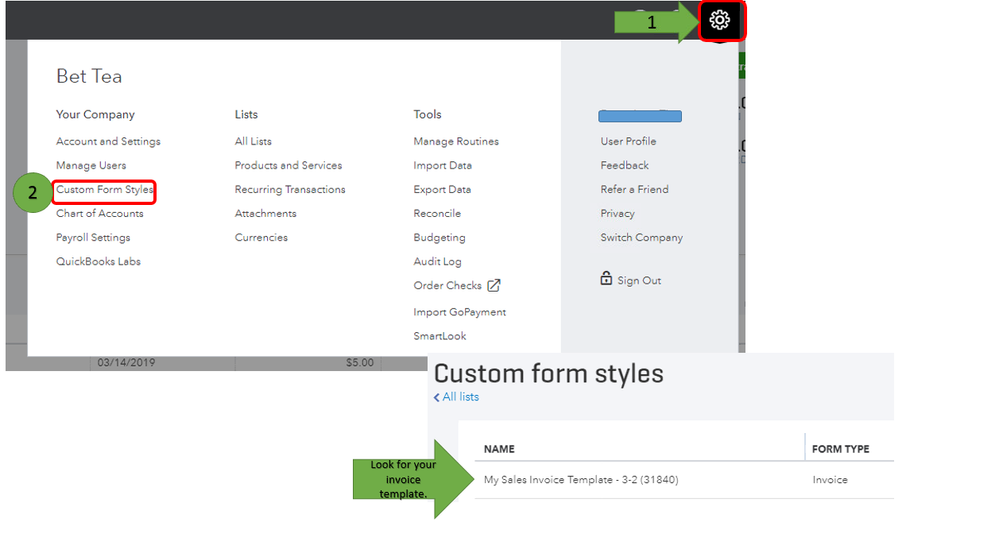The width and height of the screenshot is (999, 549).
Task: Open Products and Services
Action: (x=288, y=166)
